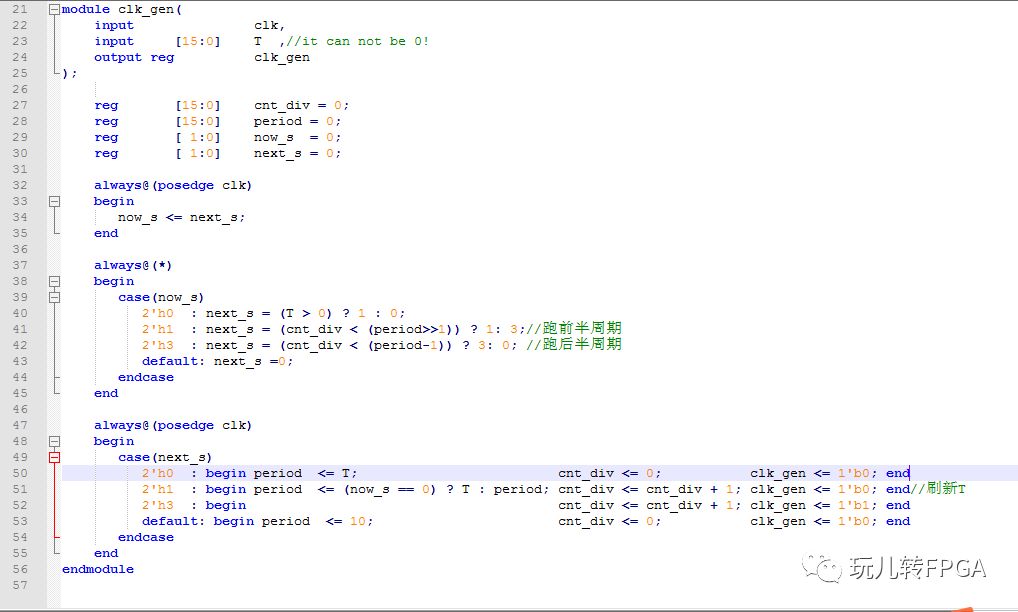Collapse the begin block at line 33
Viewport: 1018px width, 612px height.
[x=55, y=202]
